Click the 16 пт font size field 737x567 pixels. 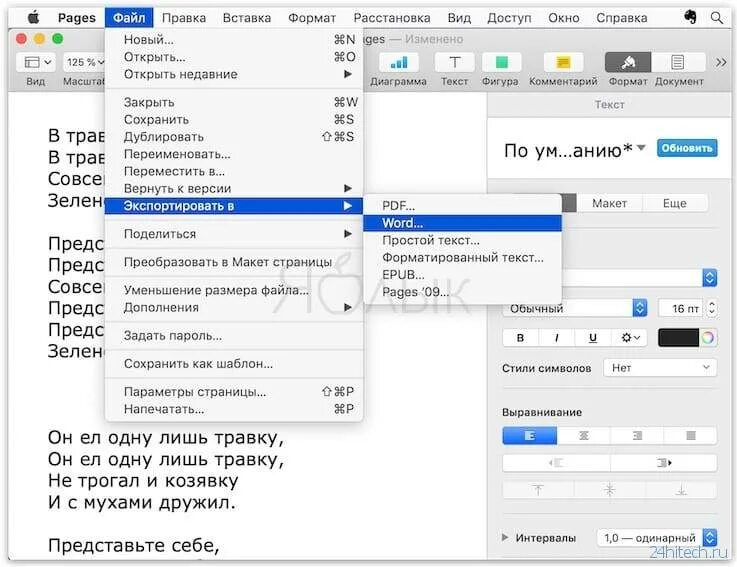pos(681,308)
